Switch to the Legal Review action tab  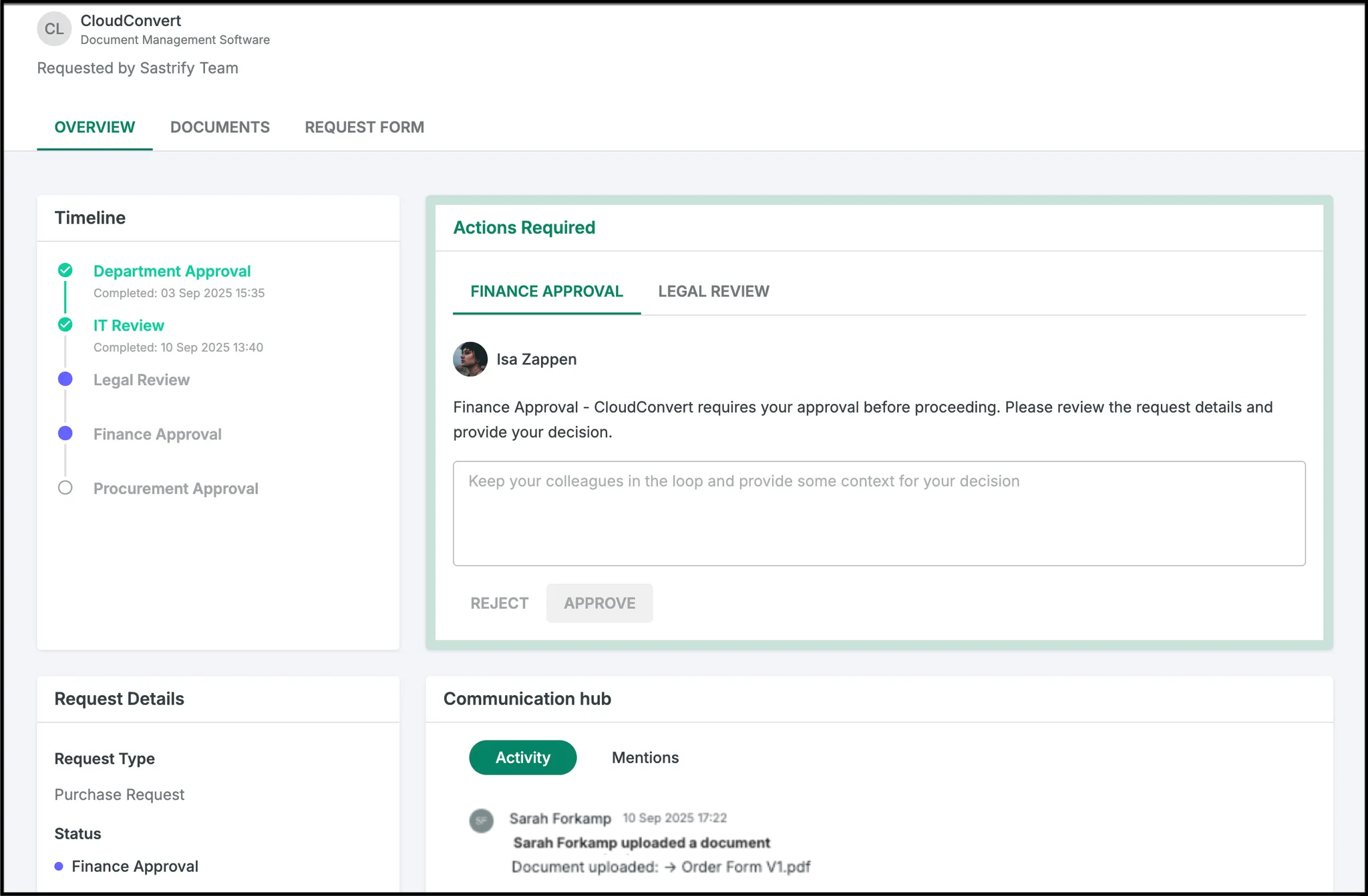713,291
